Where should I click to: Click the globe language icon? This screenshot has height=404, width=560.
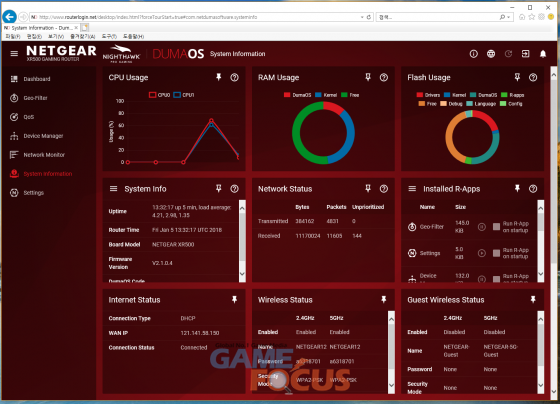(x=491, y=54)
